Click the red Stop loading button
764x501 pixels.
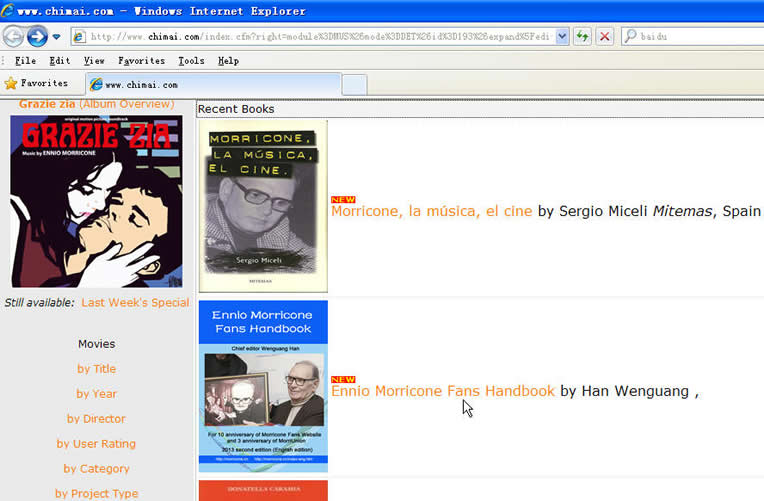[605, 37]
